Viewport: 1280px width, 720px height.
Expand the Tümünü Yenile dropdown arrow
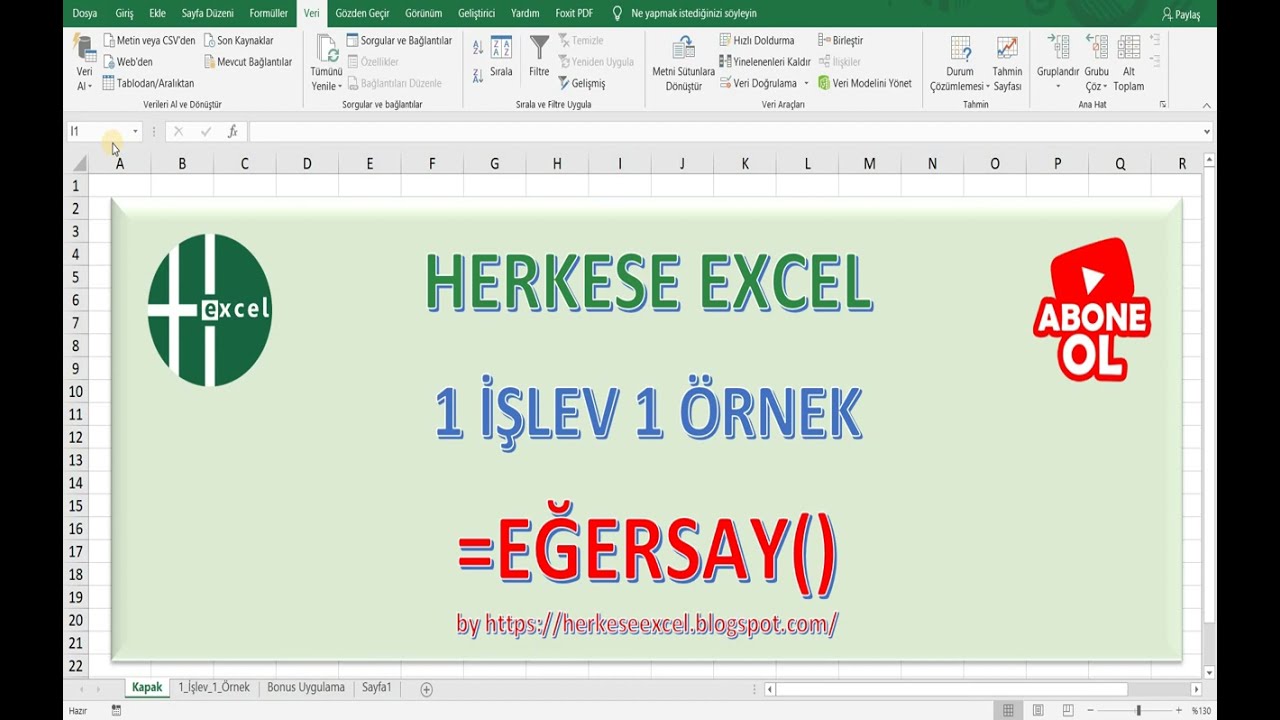point(340,87)
